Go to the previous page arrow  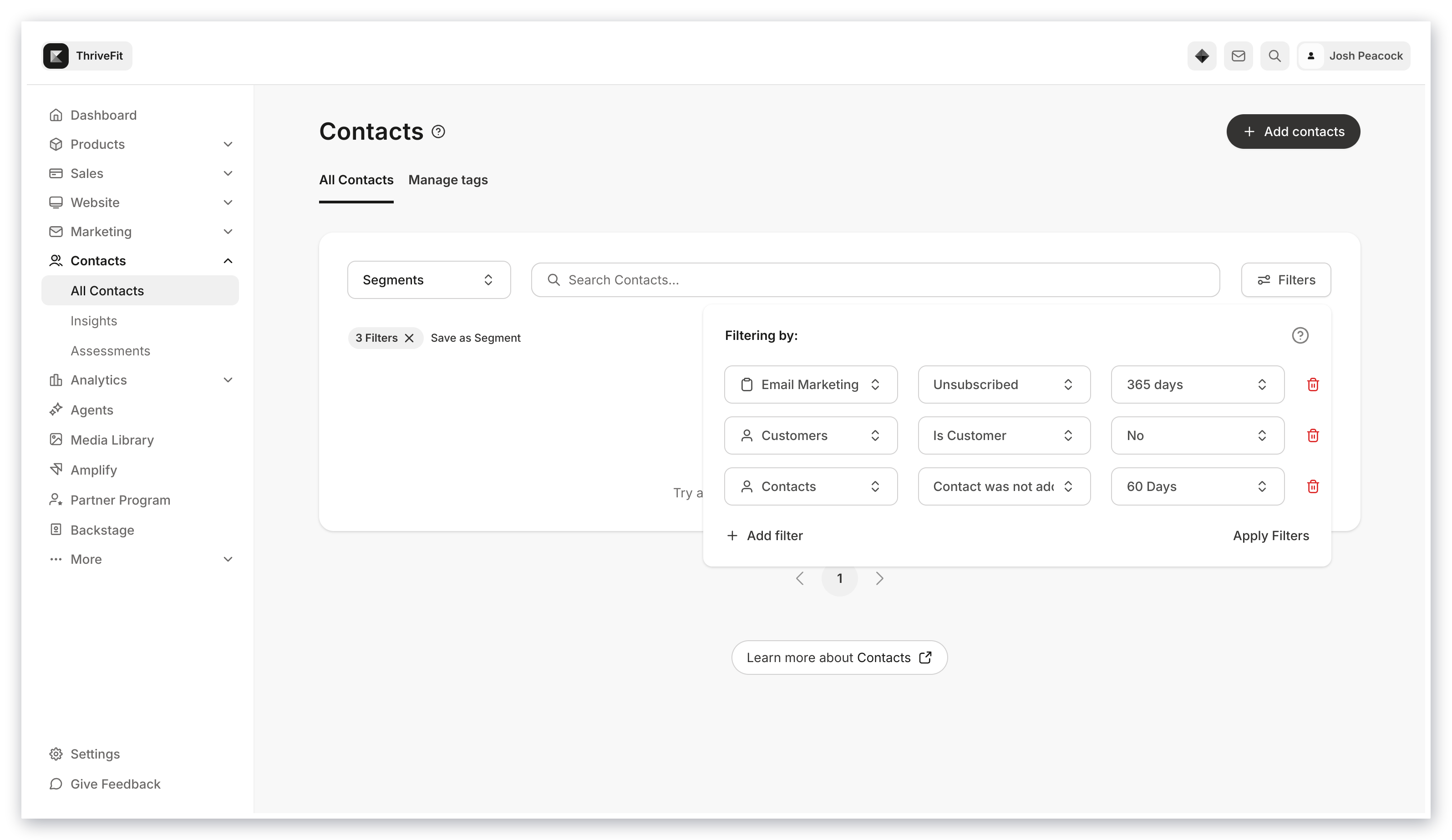coord(800,578)
